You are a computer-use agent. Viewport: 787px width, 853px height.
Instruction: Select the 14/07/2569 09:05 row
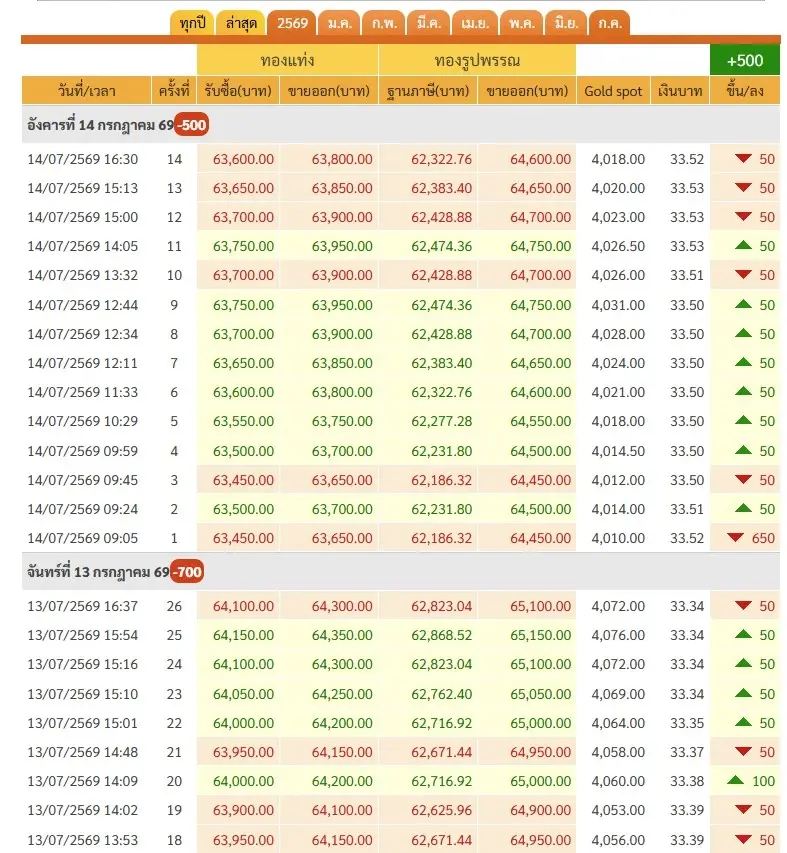(x=401, y=538)
